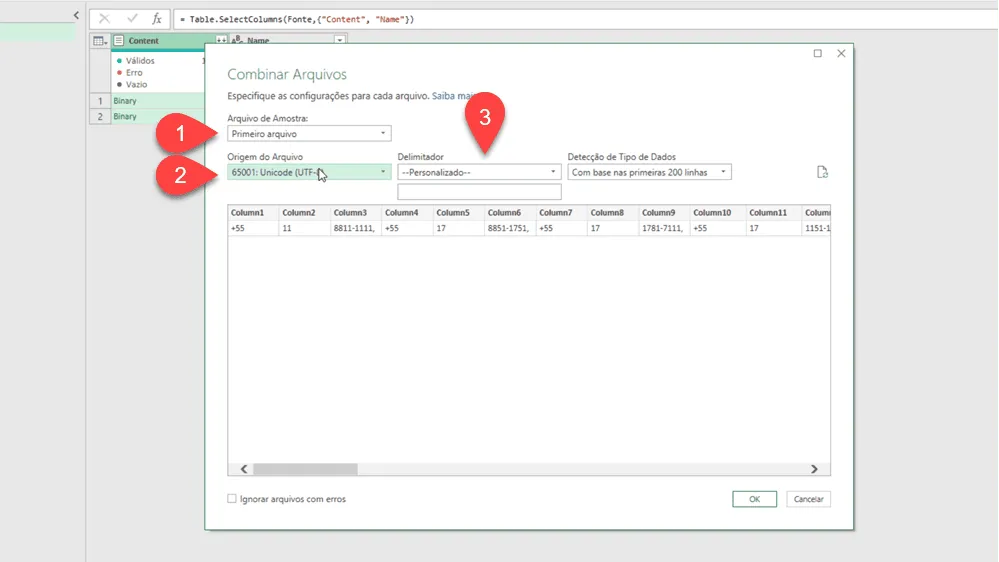Click the document icon beside data type detection
The width and height of the screenshot is (999, 562).
coord(822,172)
